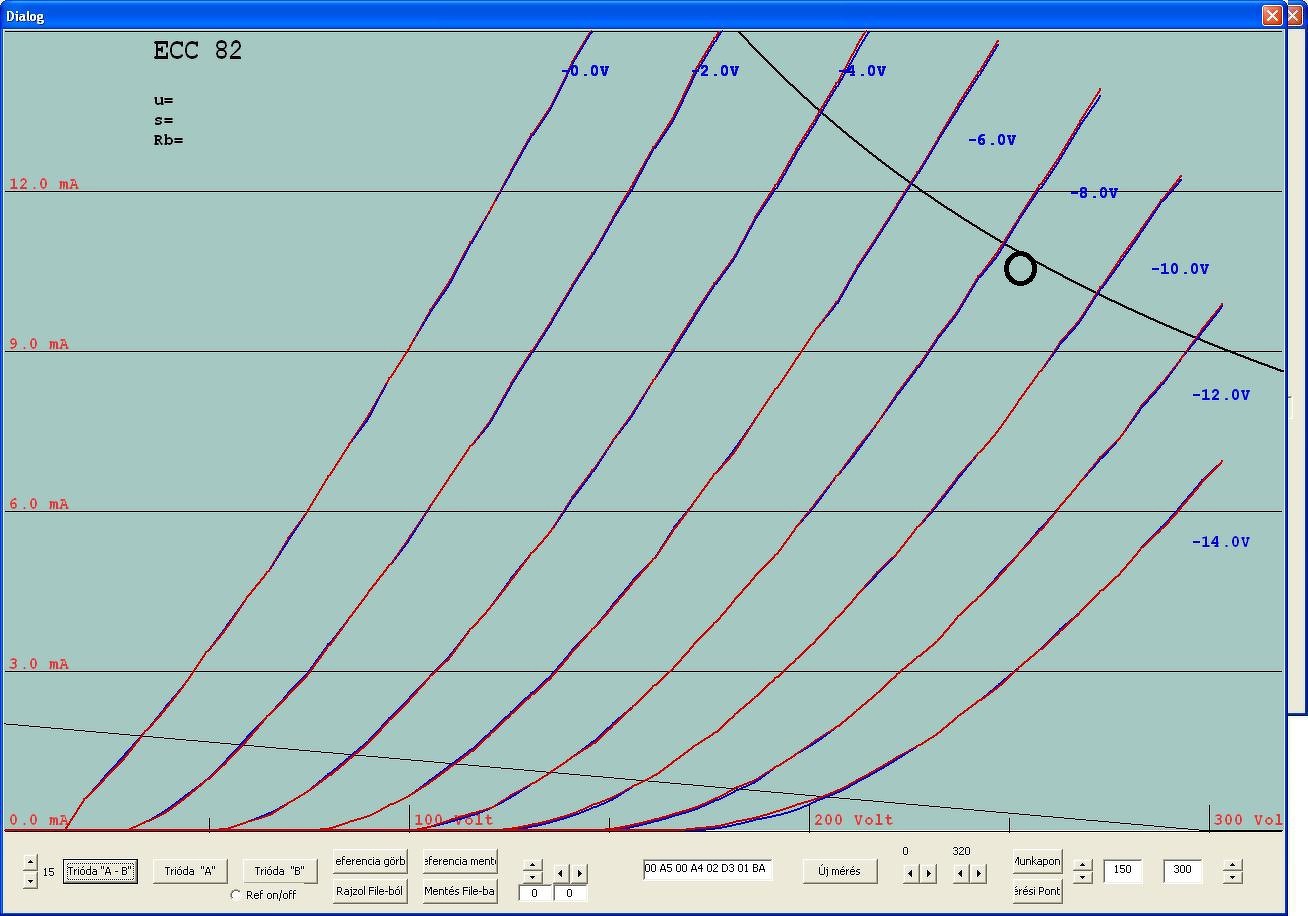
Task: Click the down arrow right of the 300 field
Action: tap(1233, 878)
